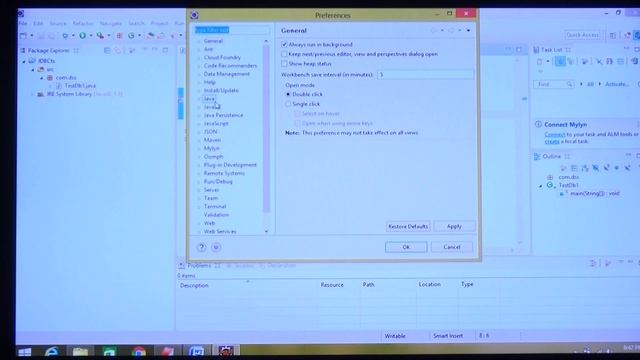Image resolution: width=640 pixels, height=360 pixels.
Task: Select Code Recommenders preference category
Action: [x=230, y=66]
